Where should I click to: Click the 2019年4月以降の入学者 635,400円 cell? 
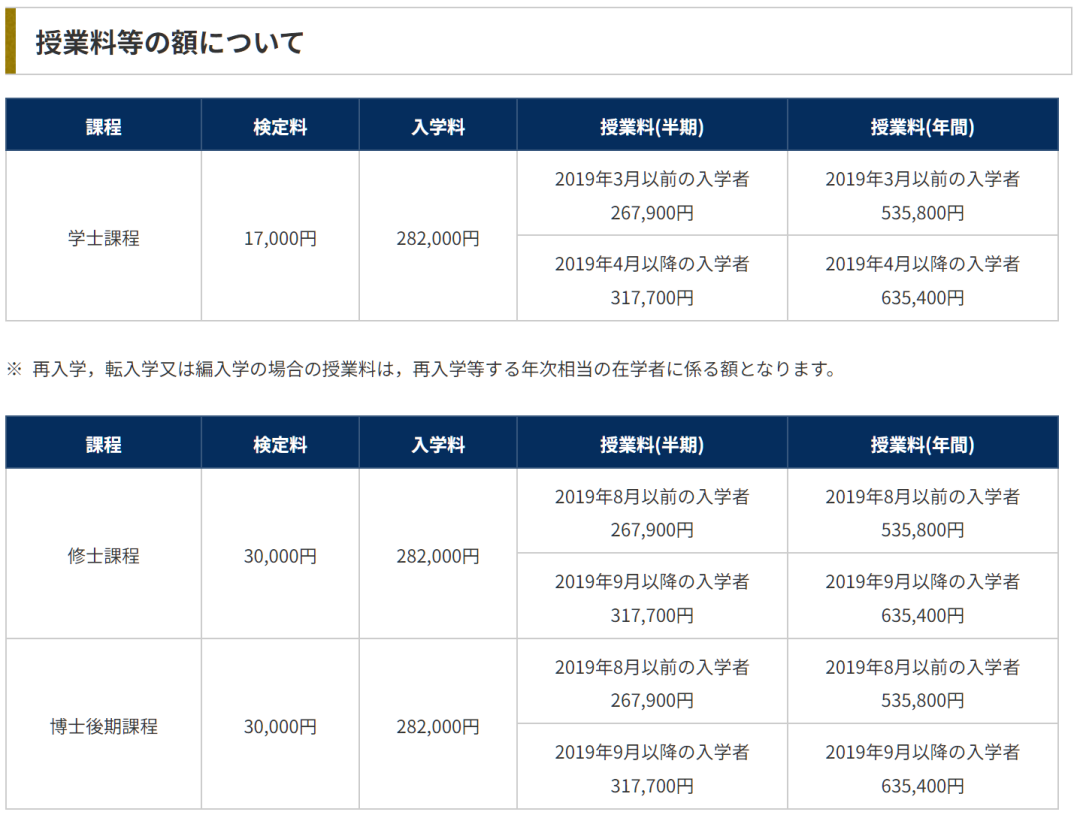(x=922, y=279)
